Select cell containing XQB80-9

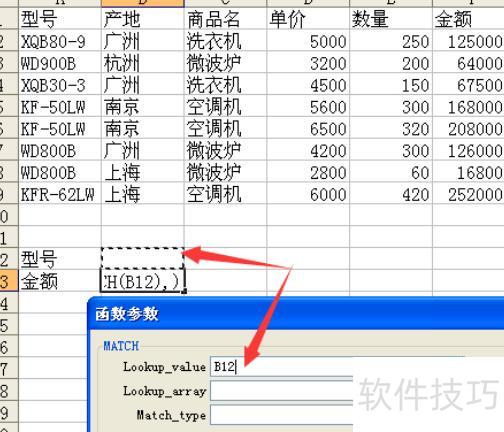[x=60, y=40]
